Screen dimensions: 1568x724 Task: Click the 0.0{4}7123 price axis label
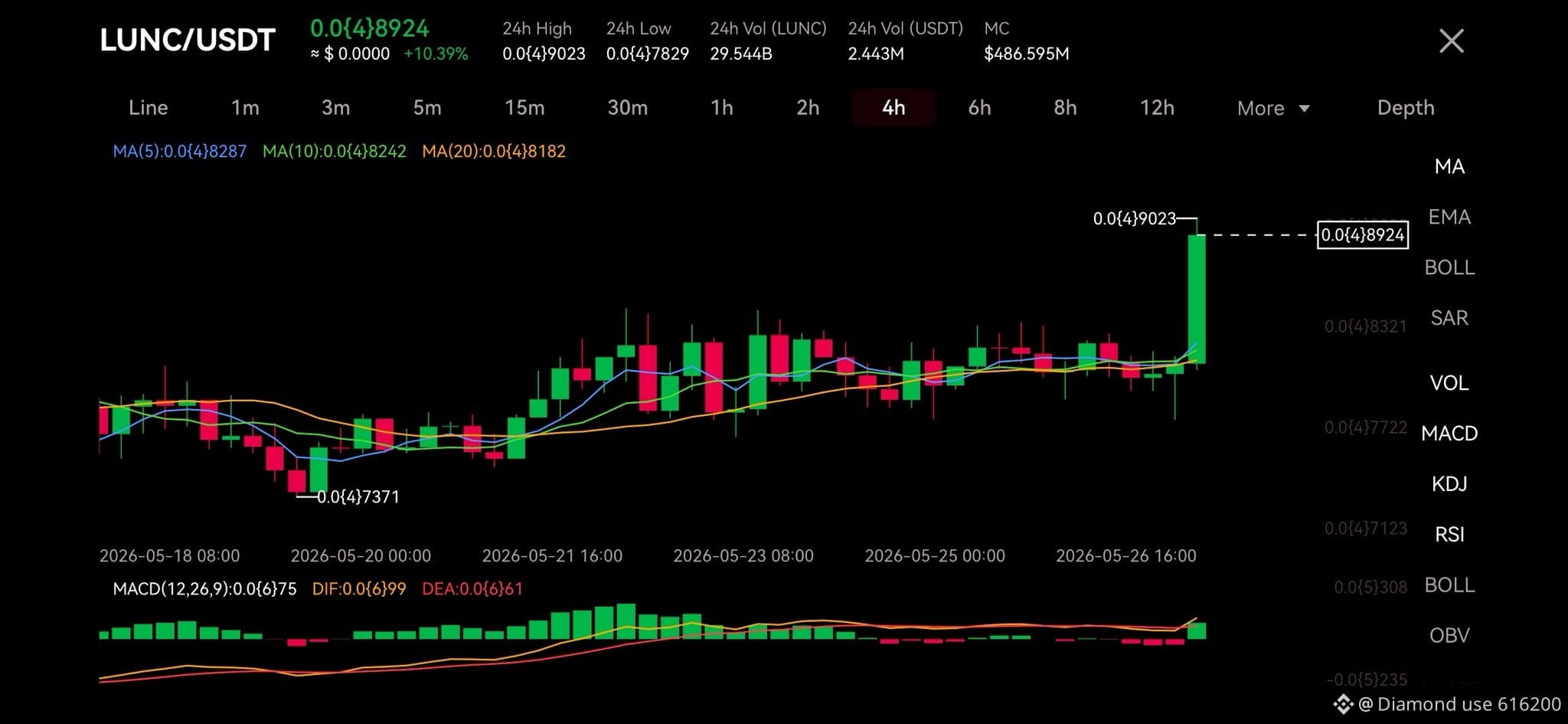tap(1366, 528)
